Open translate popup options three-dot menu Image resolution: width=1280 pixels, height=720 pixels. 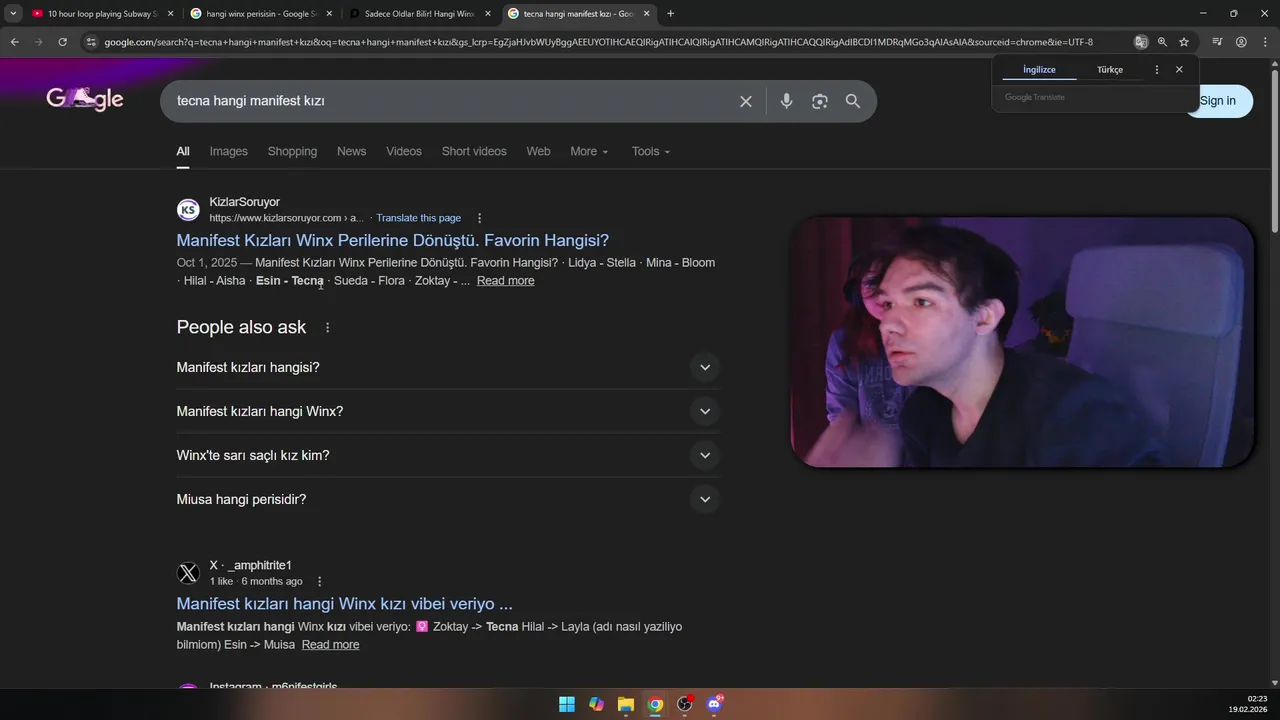click(1157, 70)
